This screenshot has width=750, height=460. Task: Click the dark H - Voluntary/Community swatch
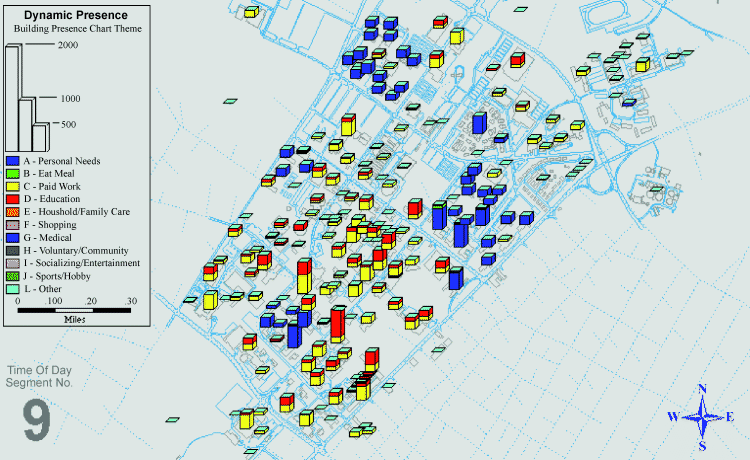coord(12,251)
